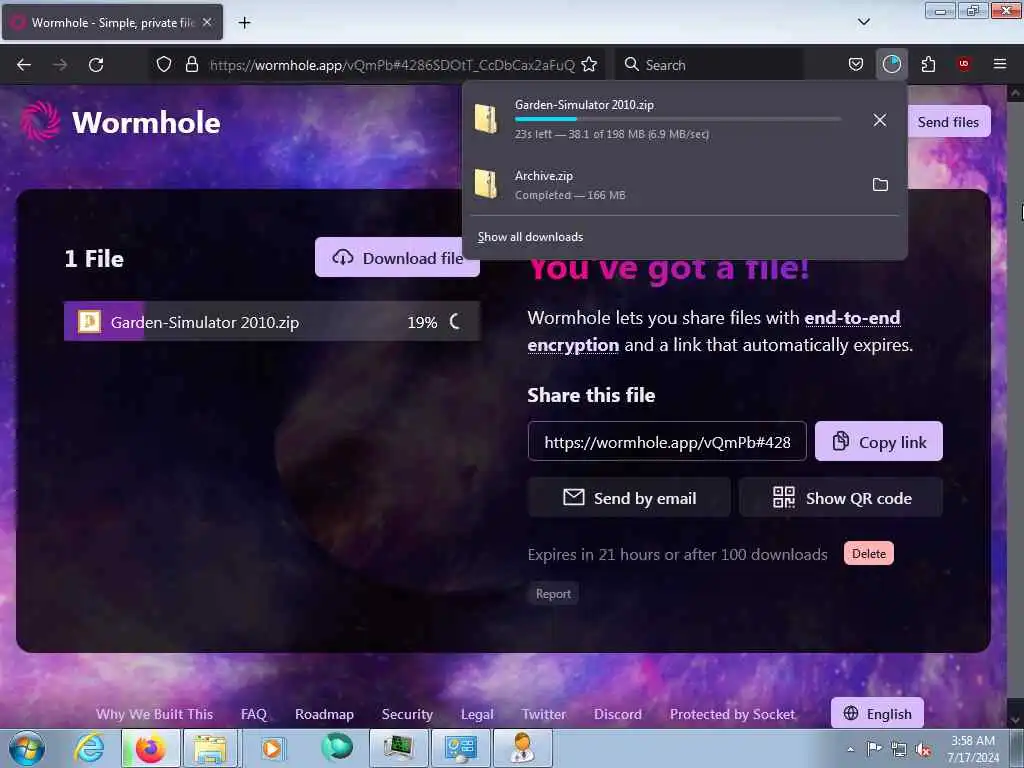
Task: Click the network tray icon
Action: pyautogui.click(x=899, y=750)
